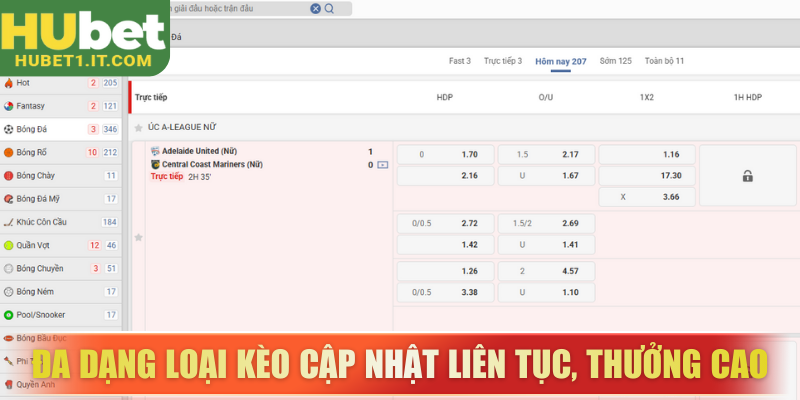
Task: Select the Bóng Chuyền volleyball icon
Action: click(x=8, y=269)
